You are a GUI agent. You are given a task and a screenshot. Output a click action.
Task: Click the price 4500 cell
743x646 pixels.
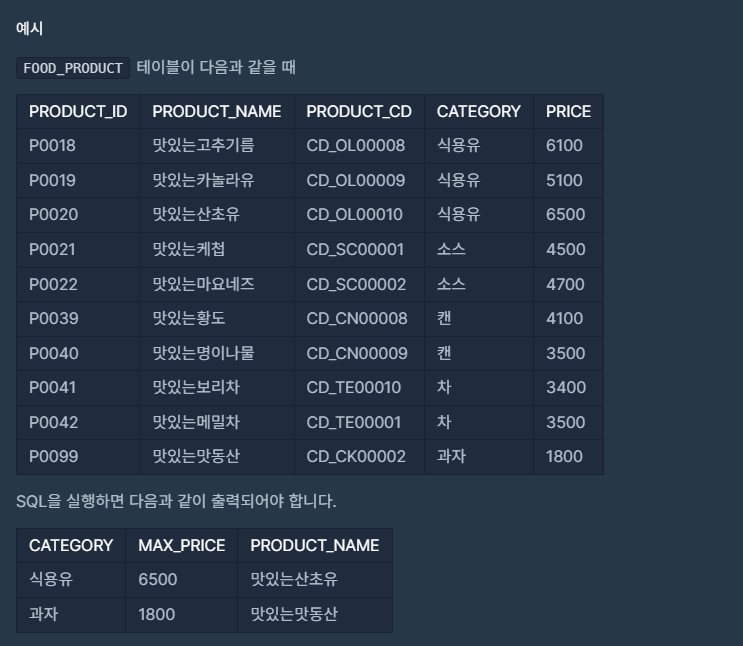[569, 249]
